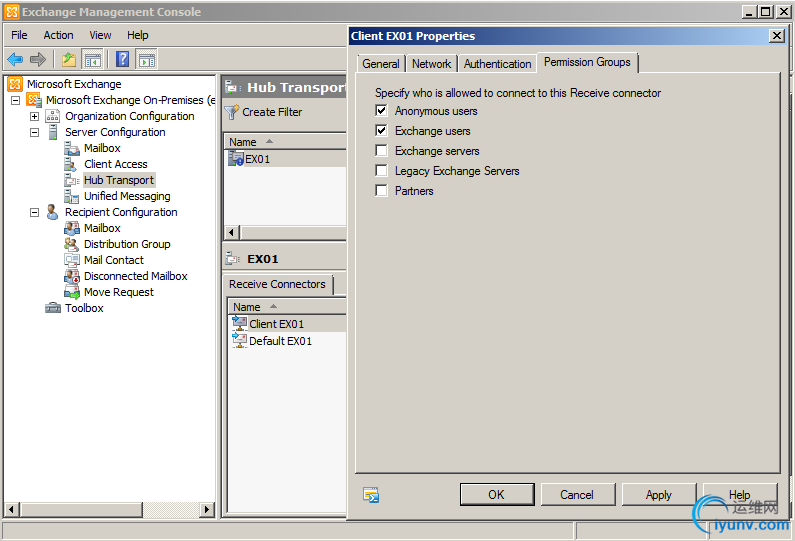Expand the Organization Configuration node
Viewport: 795px width, 541px height.
34,117
